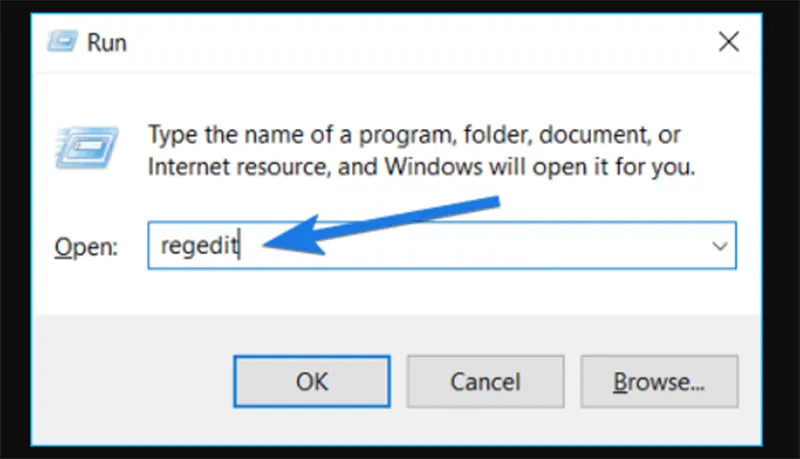Cancel the Run dialog
The height and width of the screenshot is (459, 800).
[485, 381]
